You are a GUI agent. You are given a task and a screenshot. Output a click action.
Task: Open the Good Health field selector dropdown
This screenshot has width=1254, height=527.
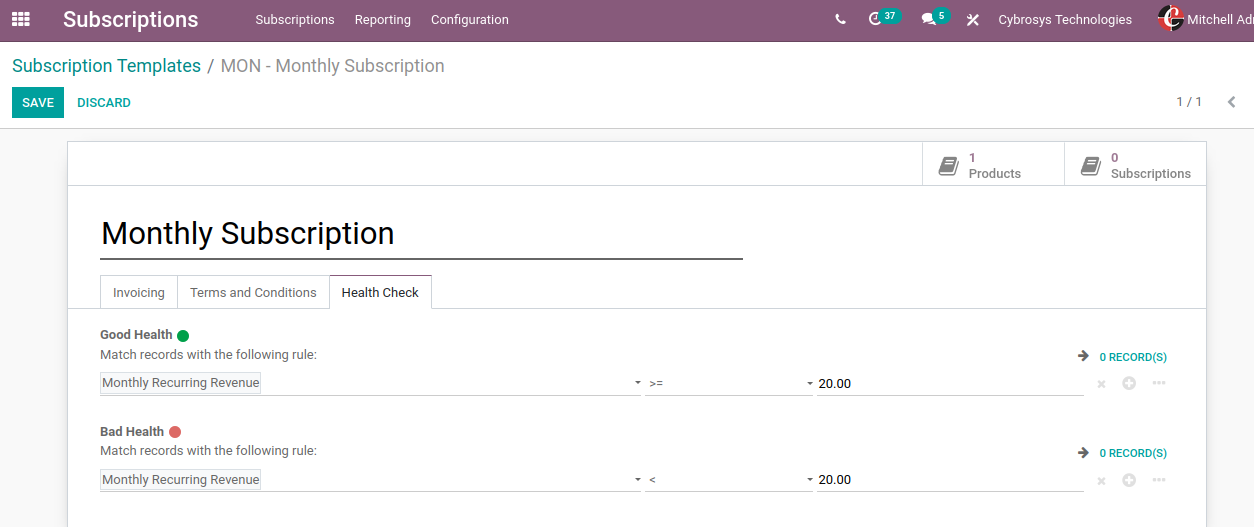(x=370, y=383)
